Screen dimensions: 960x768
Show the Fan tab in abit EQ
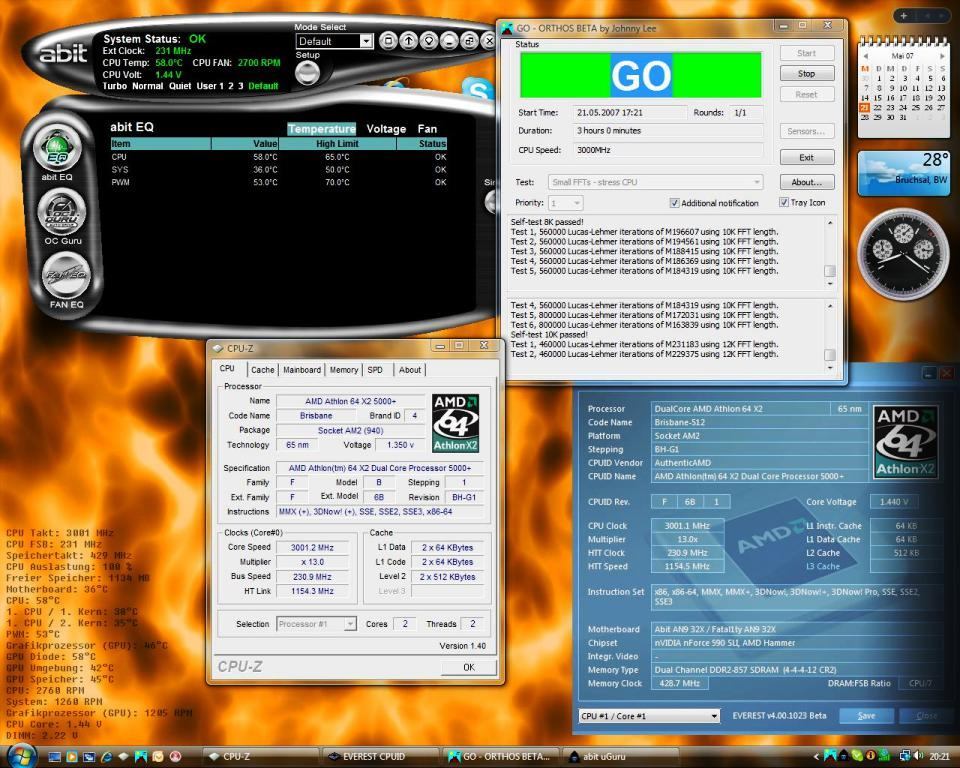[427, 129]
